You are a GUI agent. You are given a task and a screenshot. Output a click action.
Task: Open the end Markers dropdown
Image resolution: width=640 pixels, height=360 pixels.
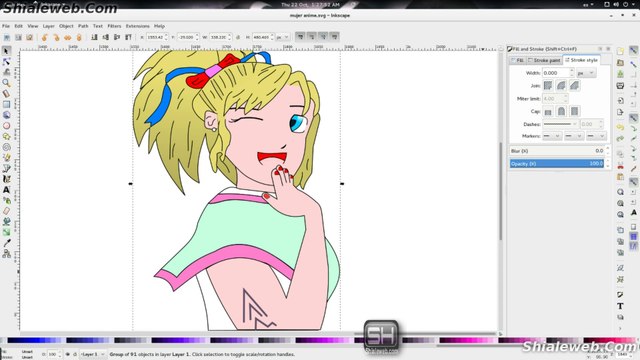pos(596,136)
